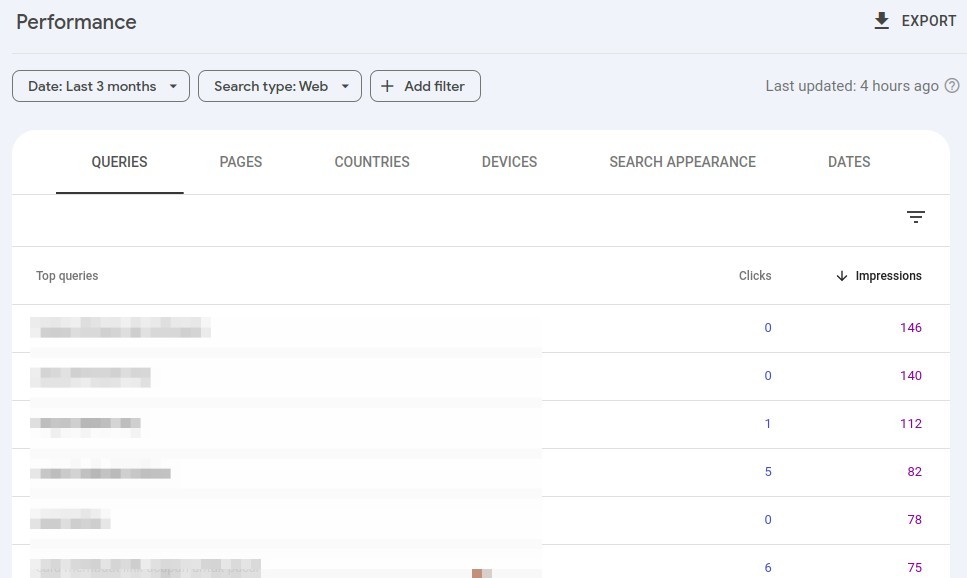Select the Queries tab
Image resolution: width=967 pixels, height=578 pixels.
pos(119,162)
